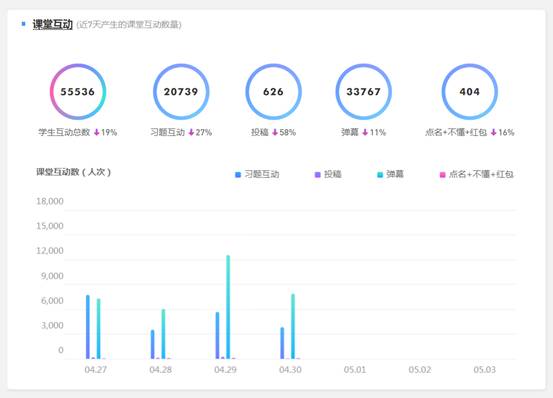Screen dimensions: 553x398
Task: Click the blue 习题互动 legend color square
Action: 238,174
